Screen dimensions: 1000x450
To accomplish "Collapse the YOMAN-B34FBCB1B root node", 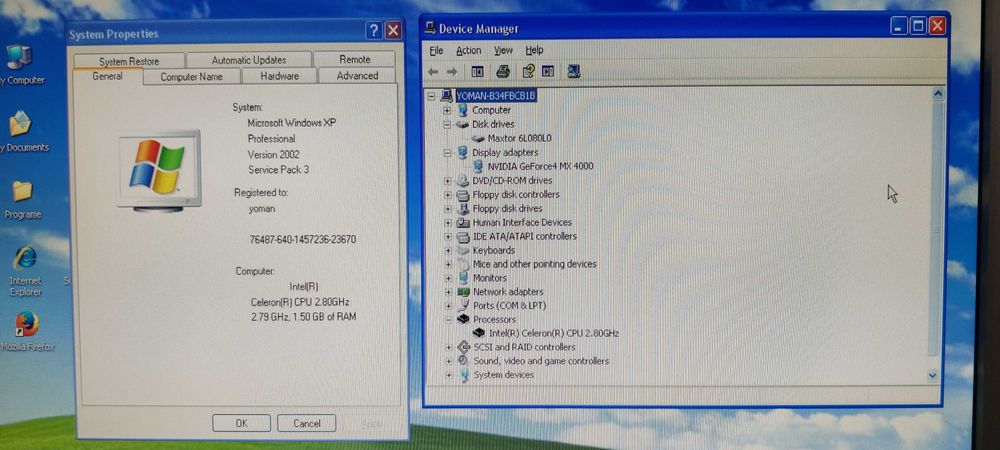I will point(431,96).
